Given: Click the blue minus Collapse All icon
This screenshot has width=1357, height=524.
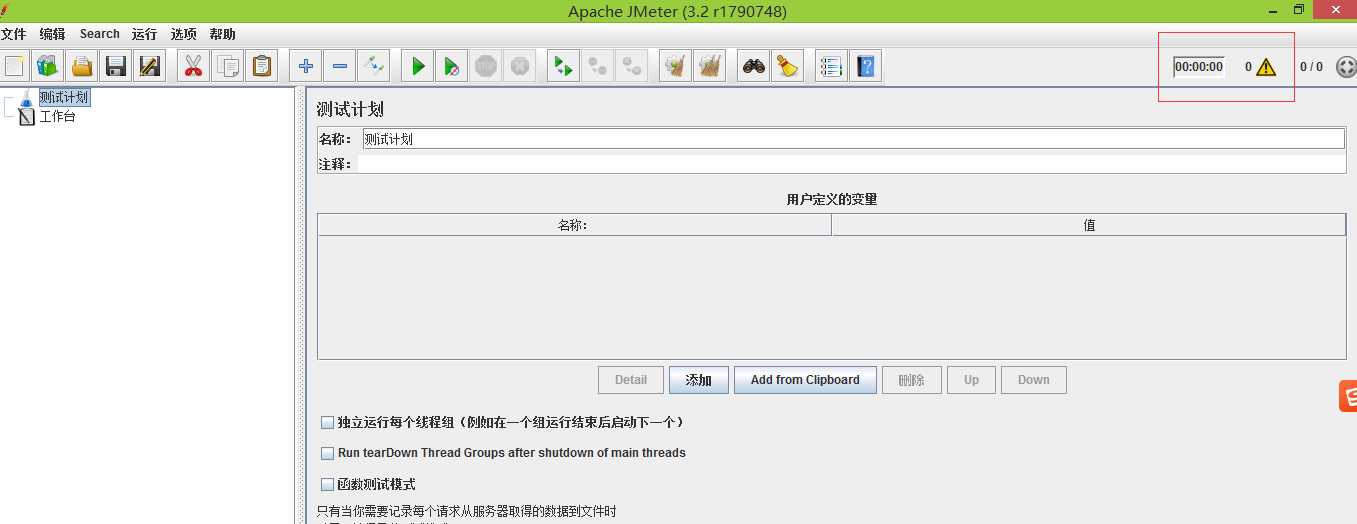Looking at the screenshot, I should 340,67.
